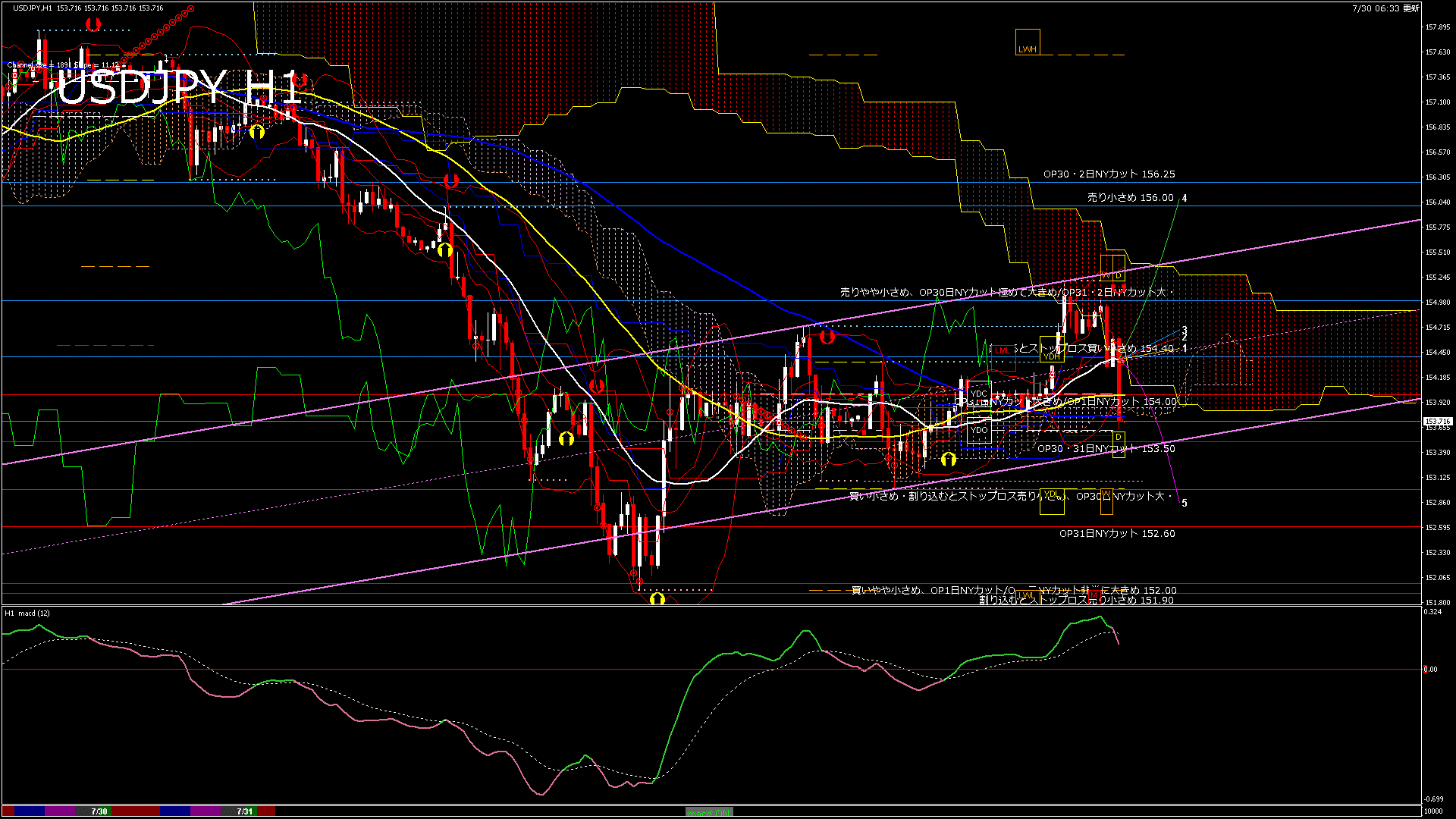The height and width of the screenshot is (819, 1456).
Task: Click the 売り小さめ 156.00 order label
Action: click(x=1130, y=197)
